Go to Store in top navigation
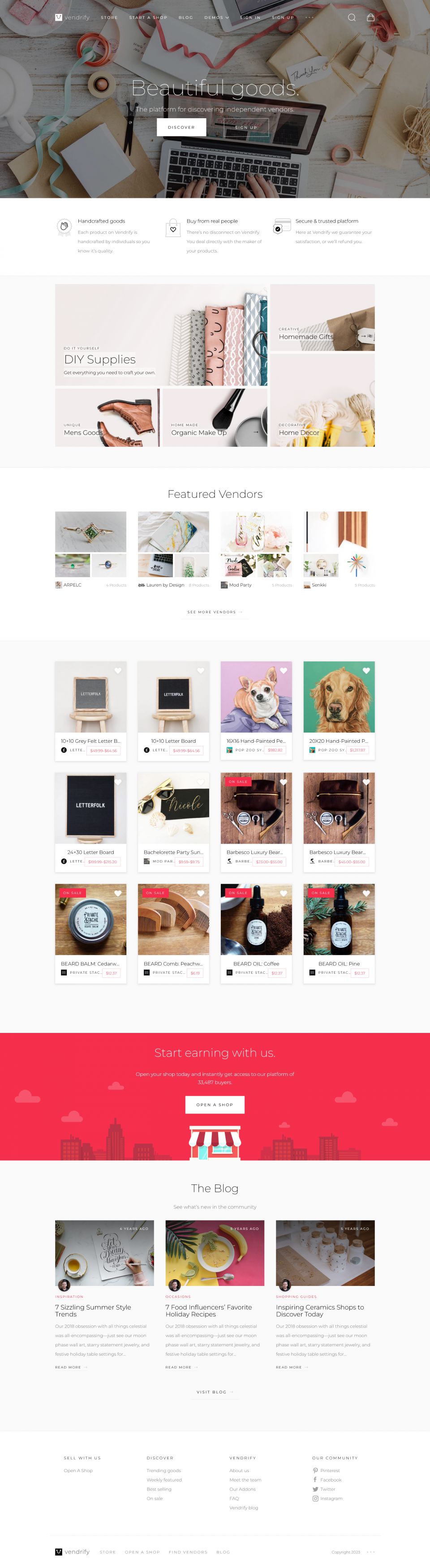Viewport: 430px width, 1568px height. (109, 17)
